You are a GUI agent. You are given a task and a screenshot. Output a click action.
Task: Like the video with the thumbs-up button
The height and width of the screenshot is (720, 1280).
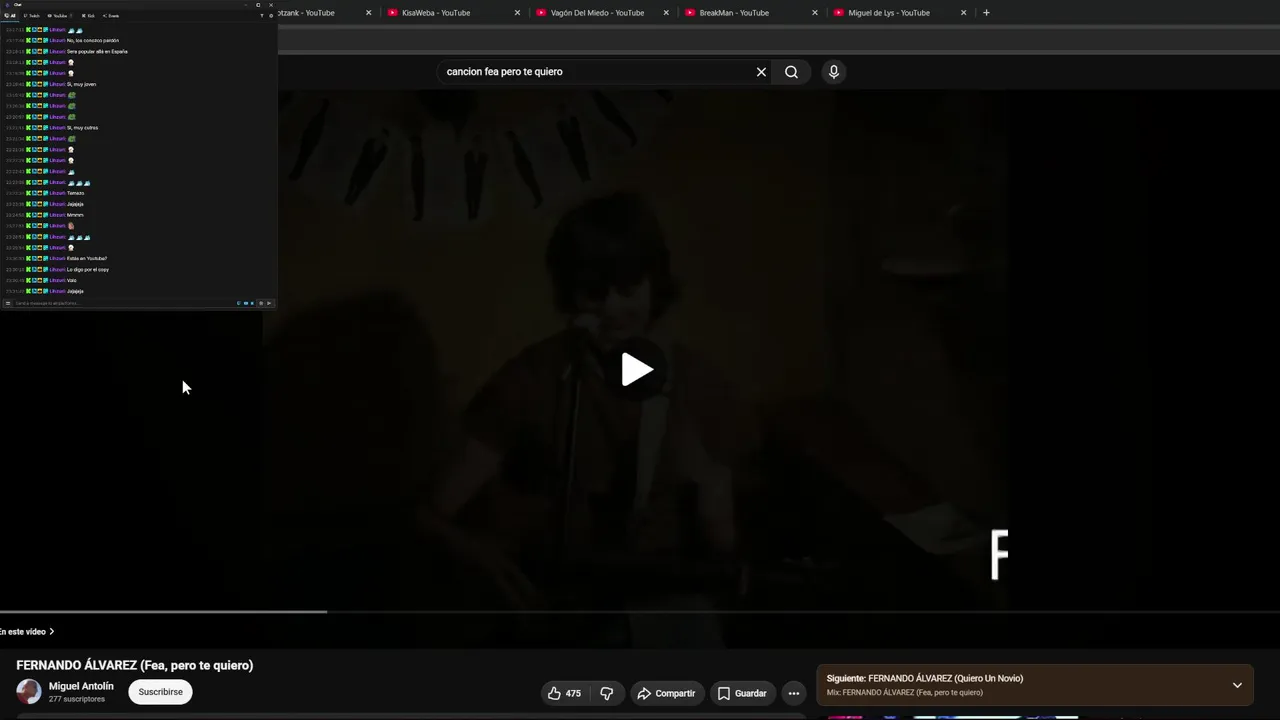coord(564,693)
